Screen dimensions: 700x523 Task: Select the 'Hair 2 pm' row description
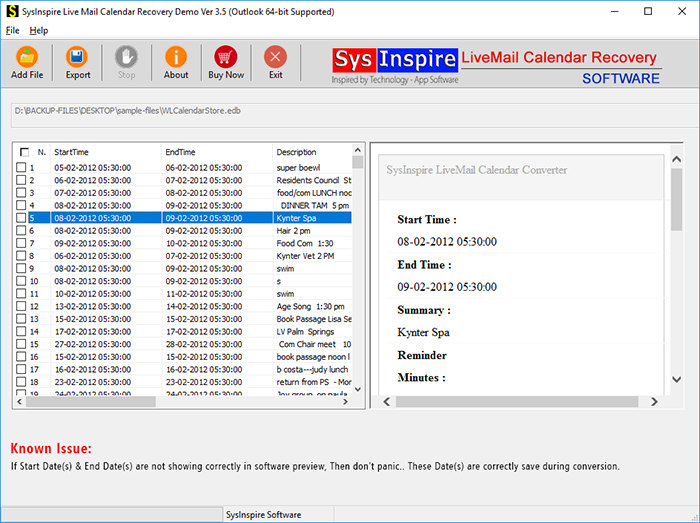point(312,230)
